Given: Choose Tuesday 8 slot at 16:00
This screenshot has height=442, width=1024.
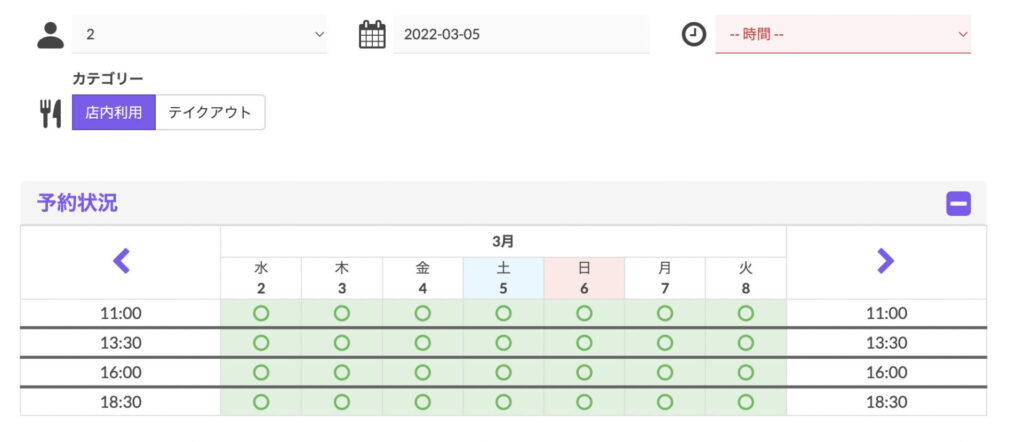Looking at the screenshot, I should coord(746,373).
